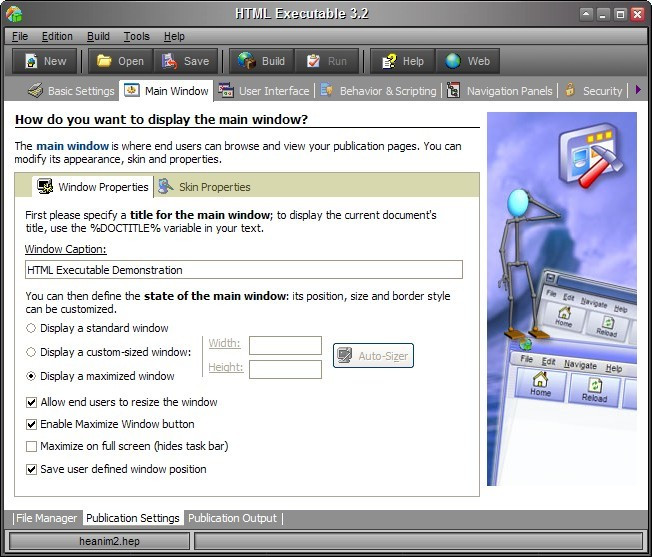Toggle Allow end users to resize the window

pyautogui.click(x=122, y=402)
